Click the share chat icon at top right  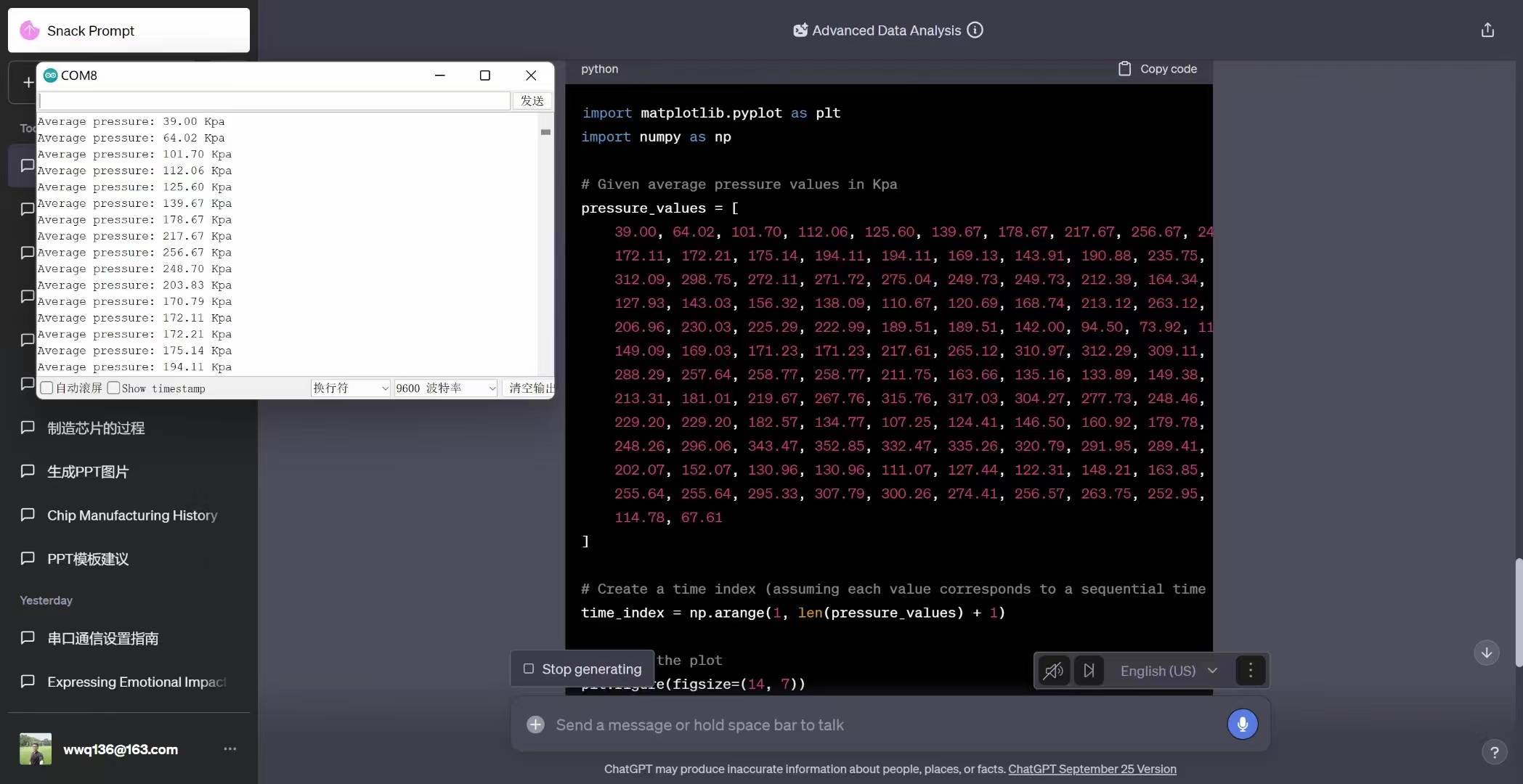1487,30
